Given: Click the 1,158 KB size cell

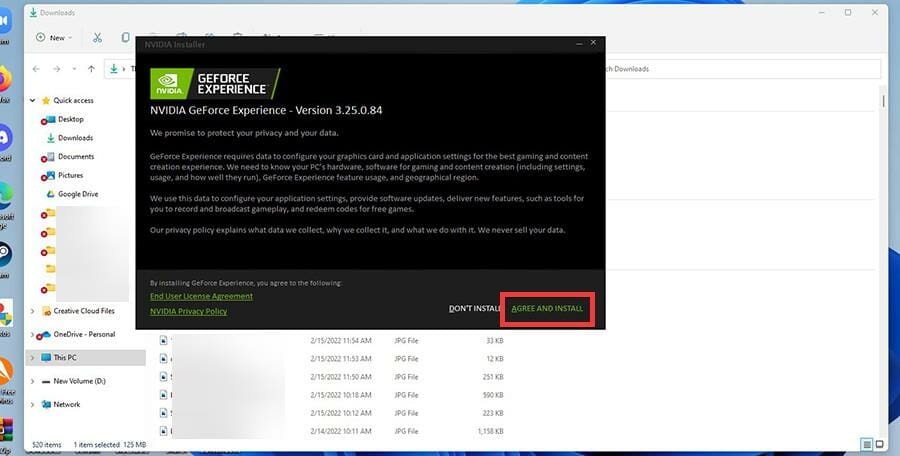Looking at the screenshot, I should pyautogui.click(x=490, y=431).
